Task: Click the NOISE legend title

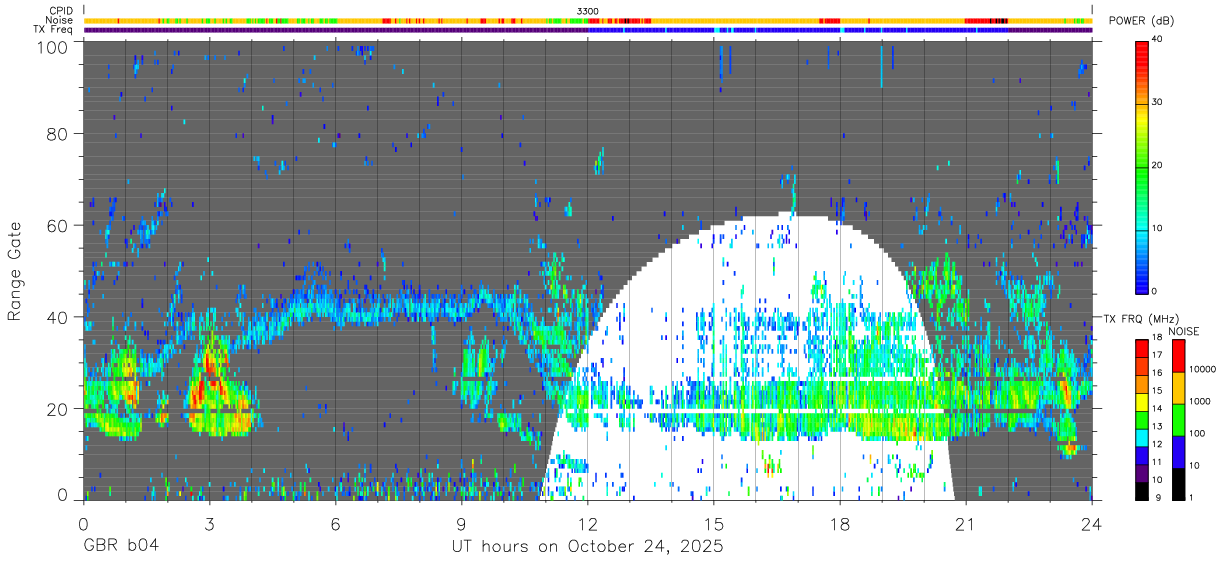Action: pos(1184,331)
